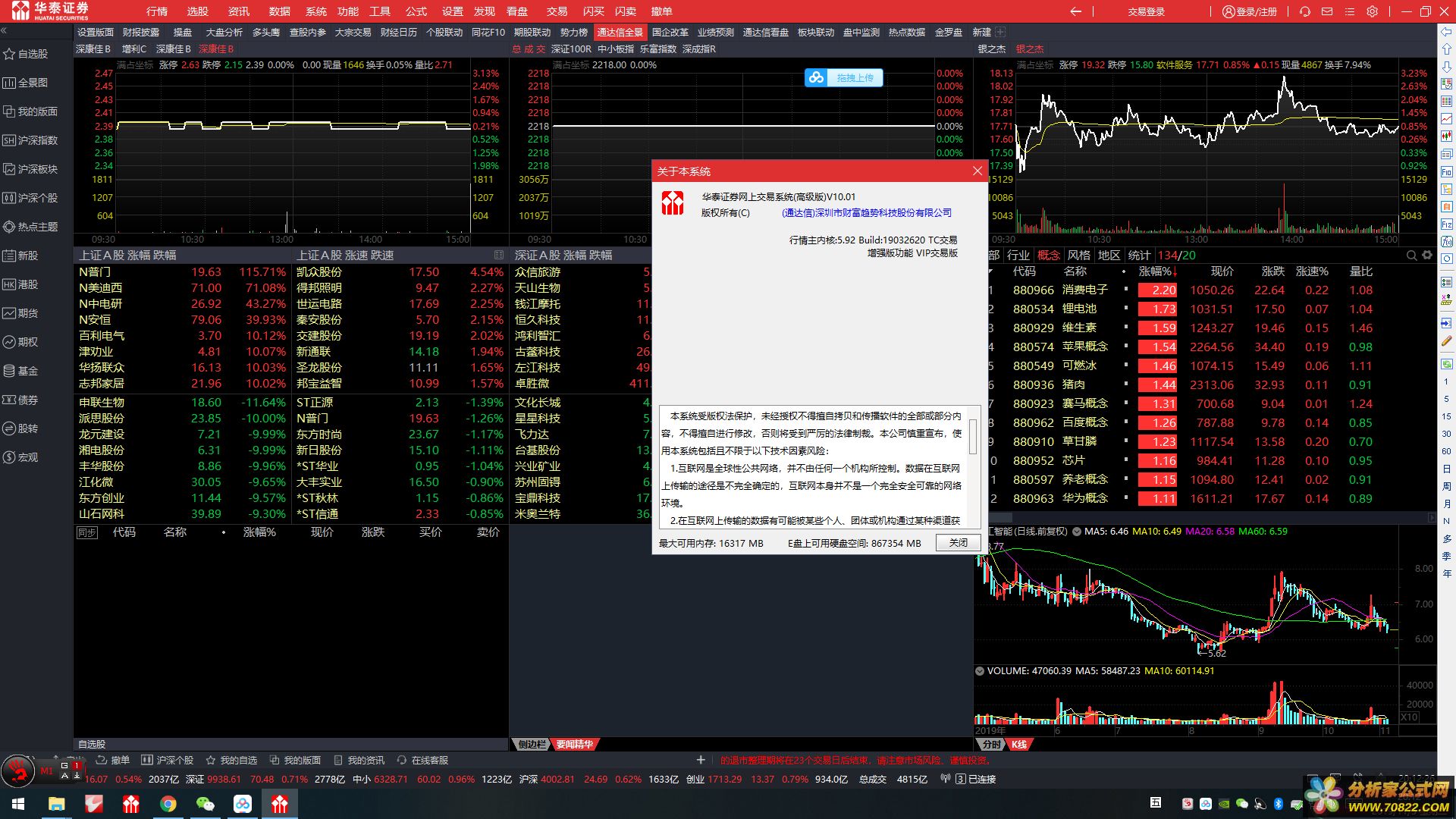Image resolution: width=1456 pixels, height=819 pixels.
Task: Click the plus expander in bottom toolbar
Action: (701, 760)
